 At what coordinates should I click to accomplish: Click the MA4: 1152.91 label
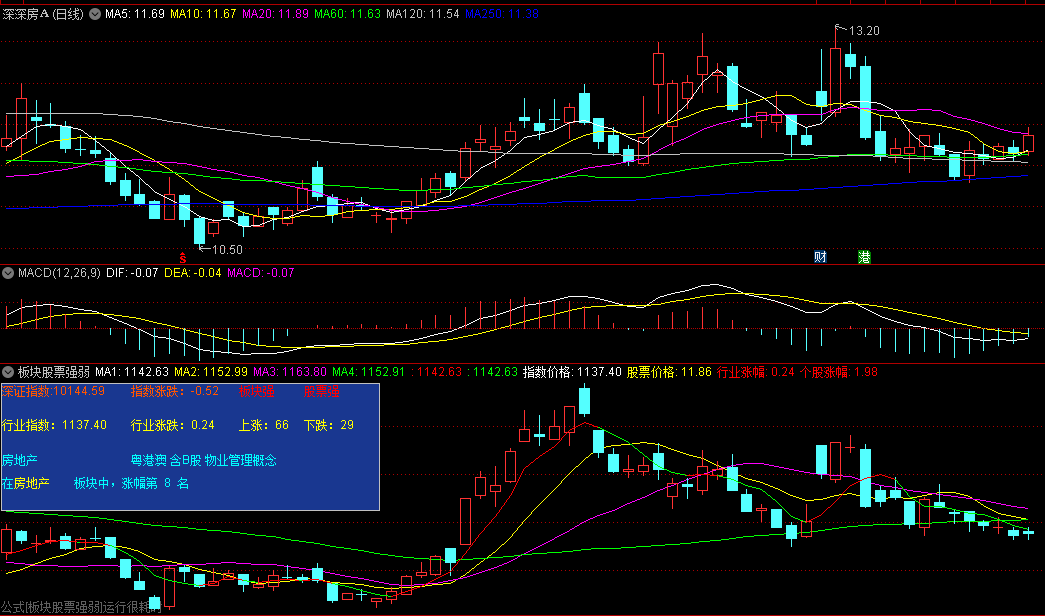369,372
